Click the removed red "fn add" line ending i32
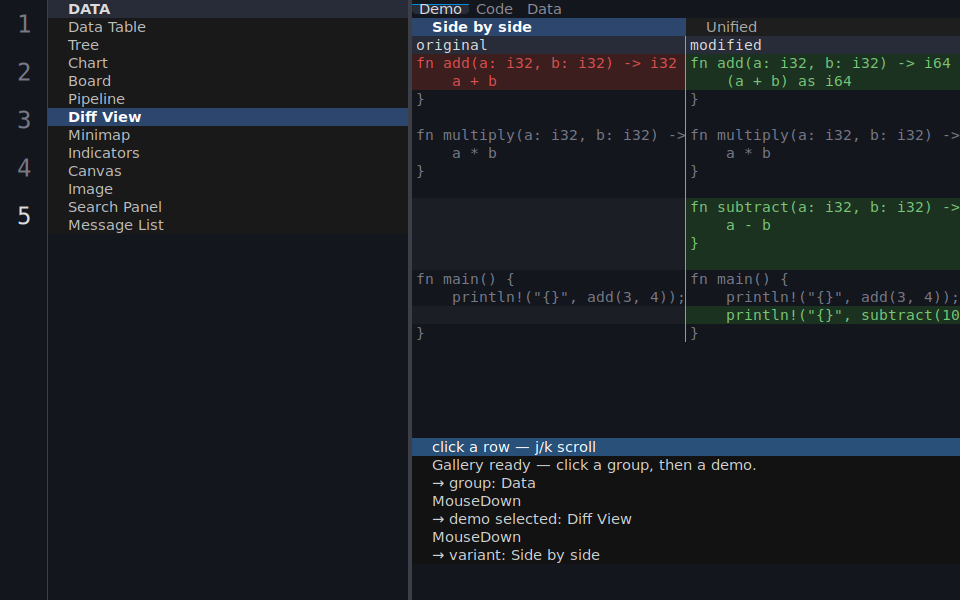Viewport: 960px width, 600px height. 549,63
